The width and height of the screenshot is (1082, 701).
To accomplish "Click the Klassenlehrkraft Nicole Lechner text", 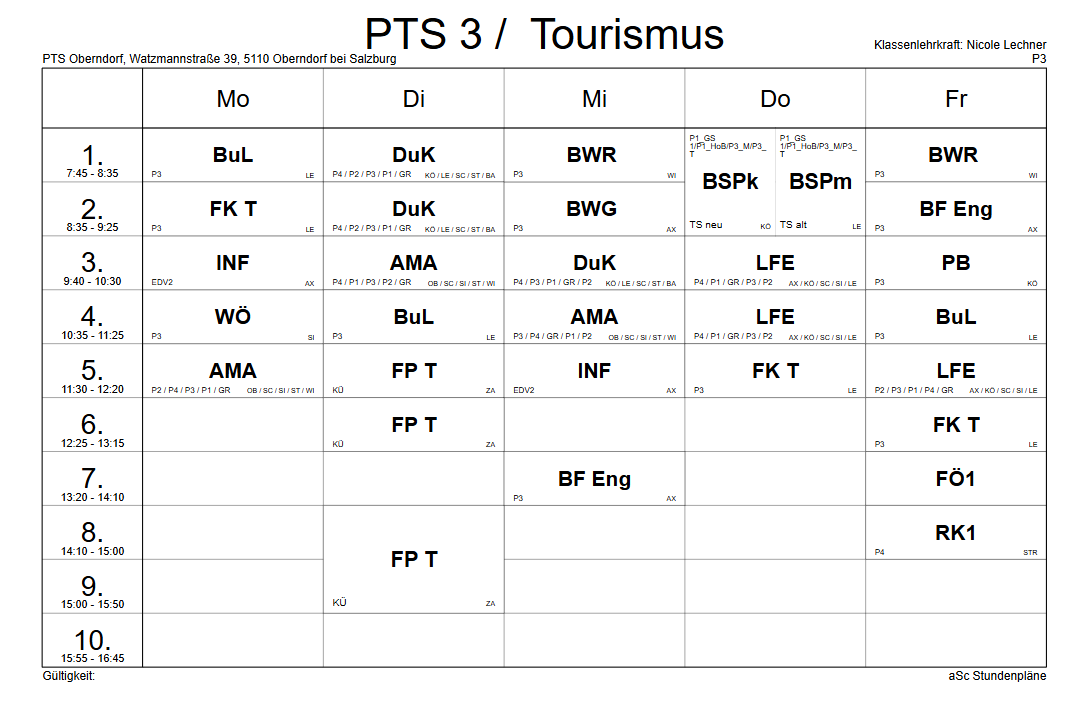I will (960, 45).
